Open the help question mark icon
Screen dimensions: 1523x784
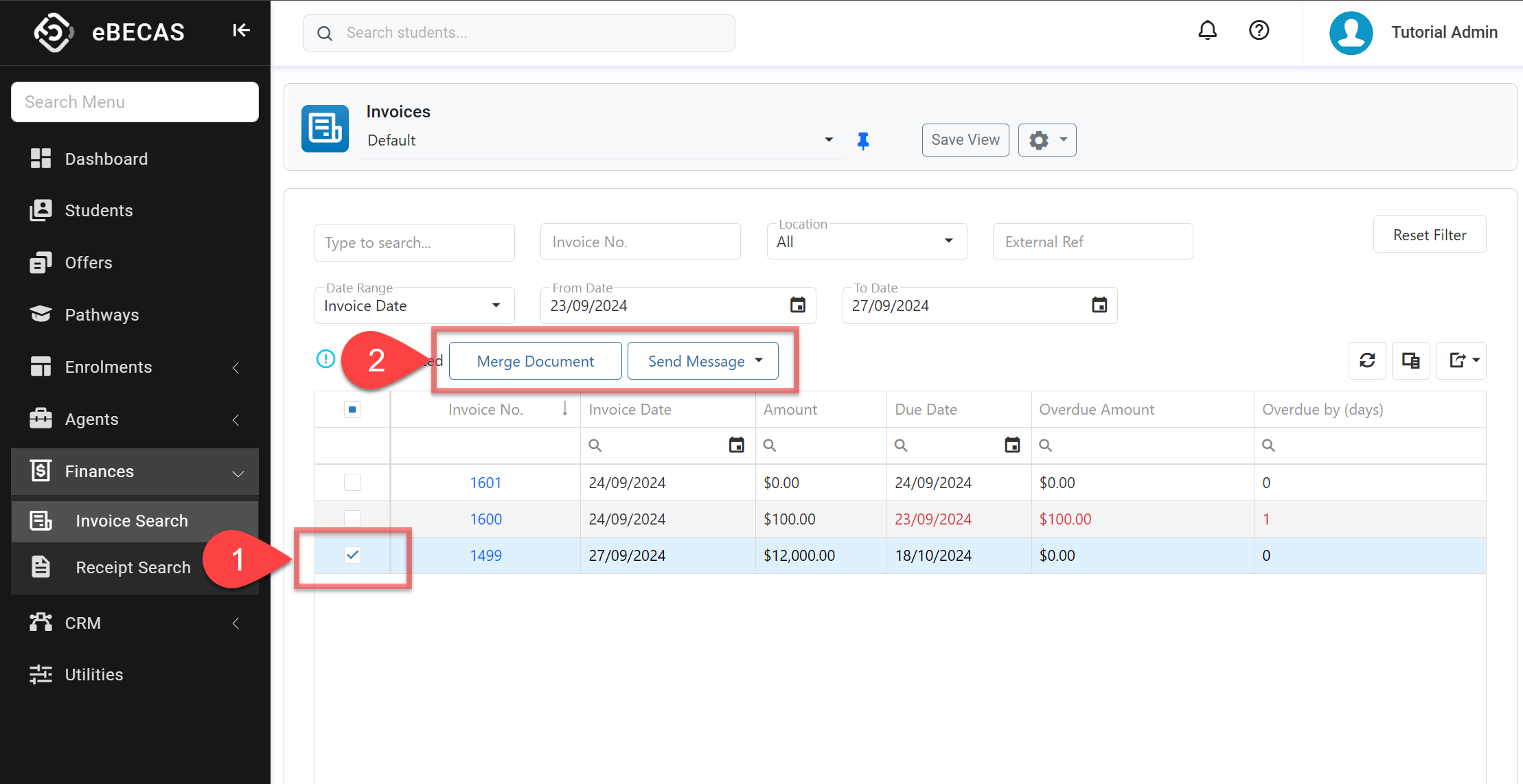pyautogui.click(x=1259, y=31)
